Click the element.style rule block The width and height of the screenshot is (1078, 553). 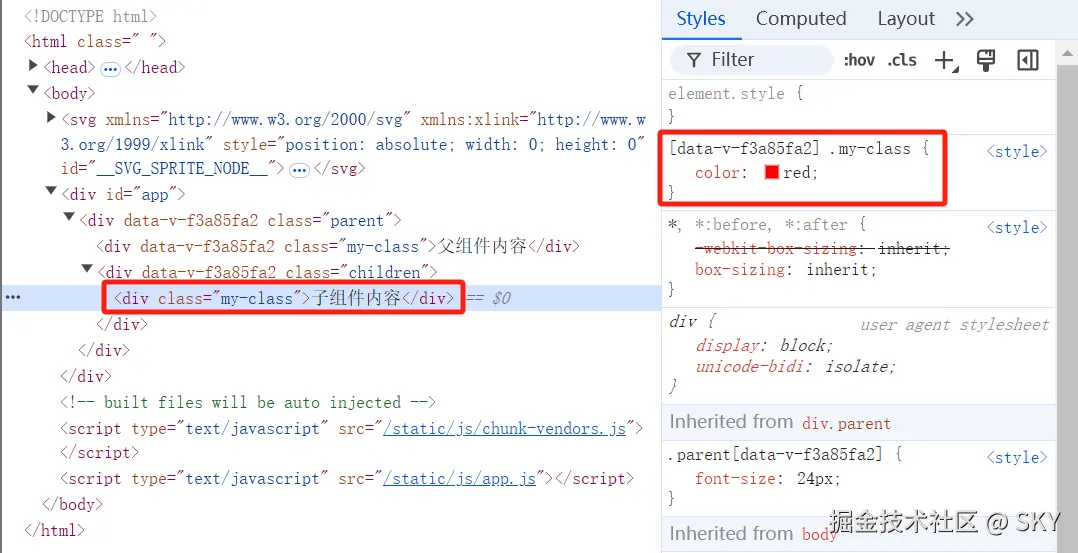[x=859, y=105]
